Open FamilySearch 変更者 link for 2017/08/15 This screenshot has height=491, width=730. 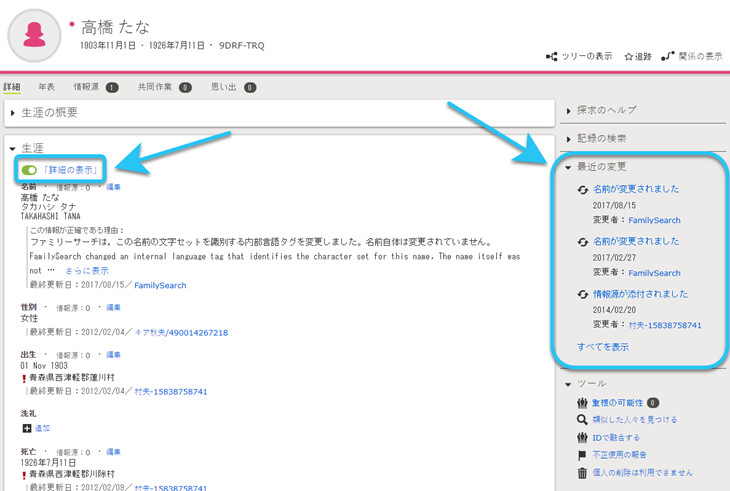click(x=654, y=220)
